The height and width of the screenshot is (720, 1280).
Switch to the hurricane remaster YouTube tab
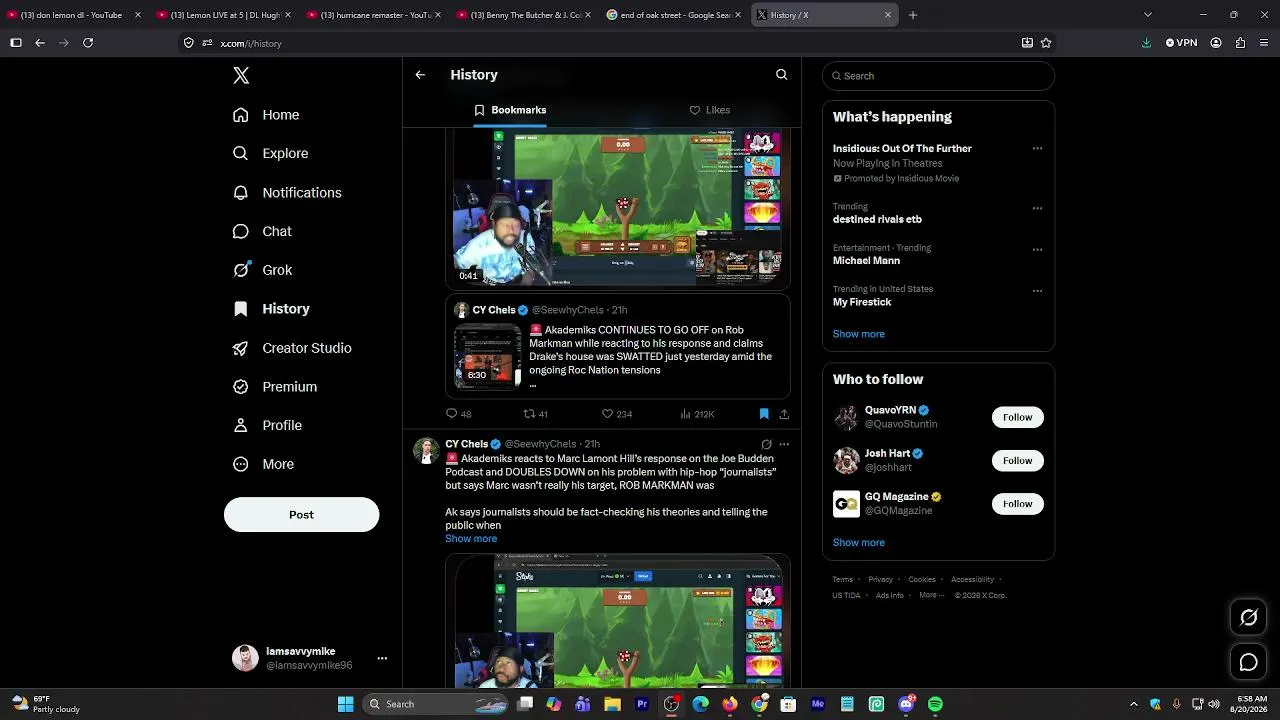click(373, 15)
